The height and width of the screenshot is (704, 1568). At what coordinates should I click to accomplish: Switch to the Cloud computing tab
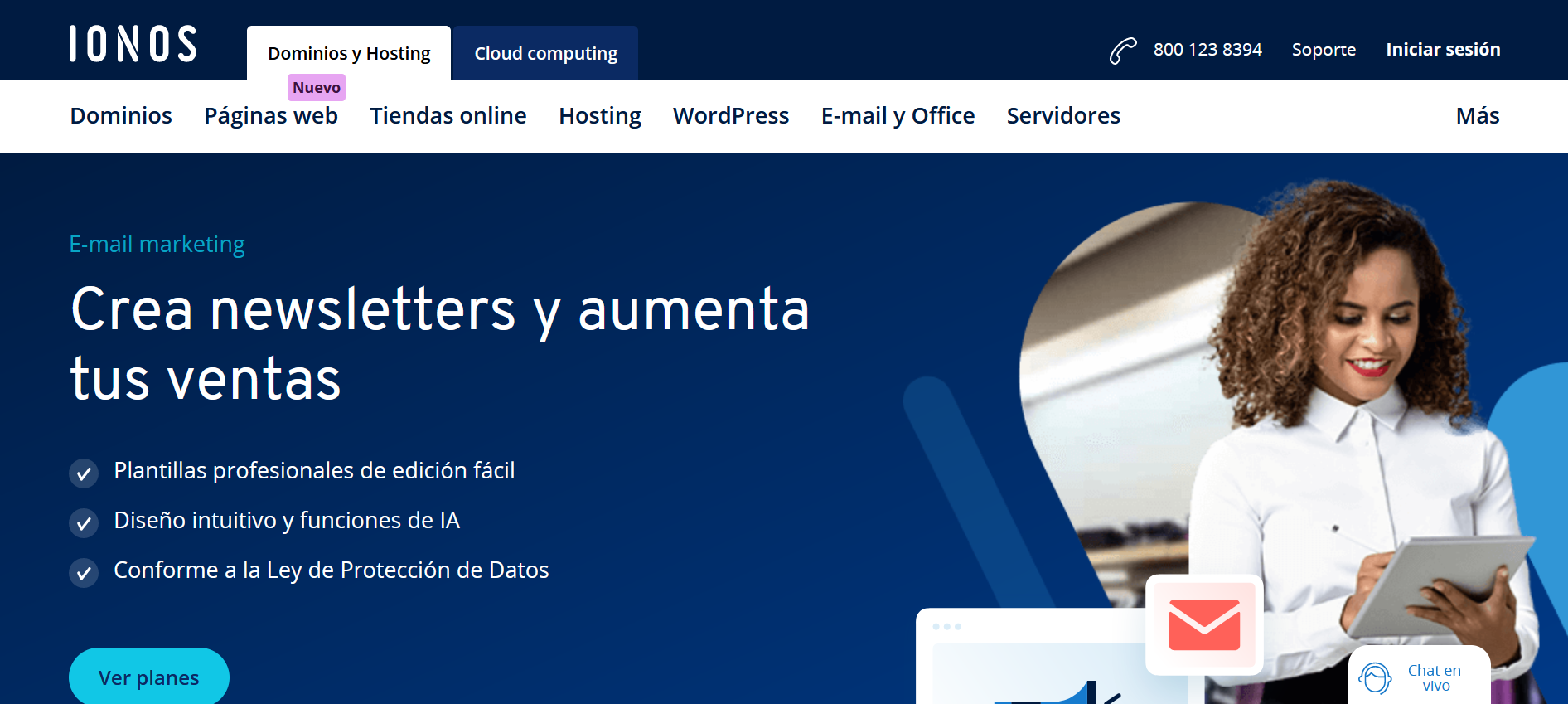click(545, 53)
